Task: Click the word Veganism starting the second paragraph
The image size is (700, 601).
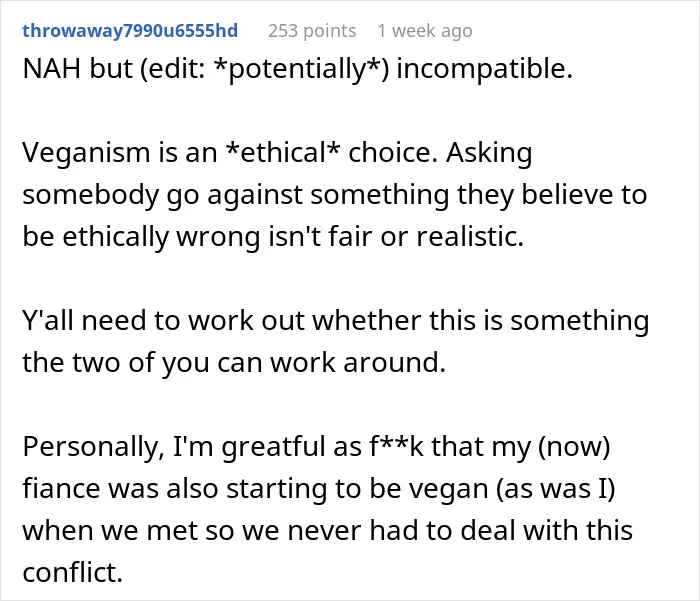Action: (87, 153)
